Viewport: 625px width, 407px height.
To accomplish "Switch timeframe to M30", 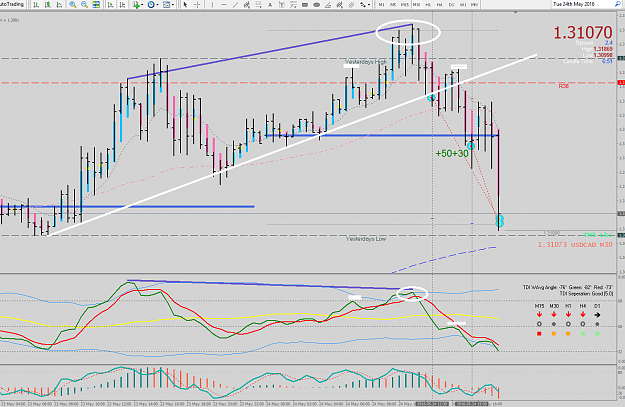I will 417,5.
